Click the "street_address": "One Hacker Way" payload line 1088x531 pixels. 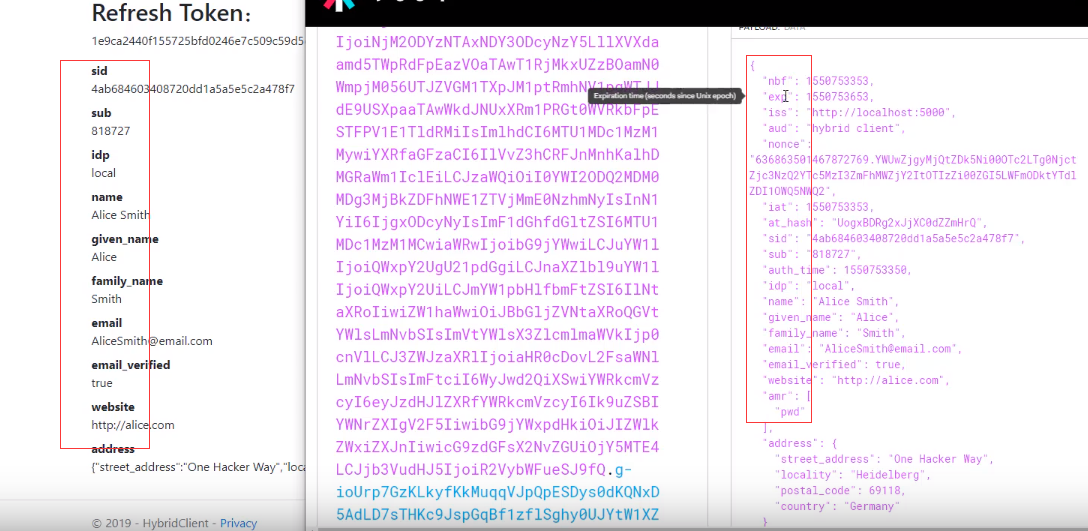point(885,459)
